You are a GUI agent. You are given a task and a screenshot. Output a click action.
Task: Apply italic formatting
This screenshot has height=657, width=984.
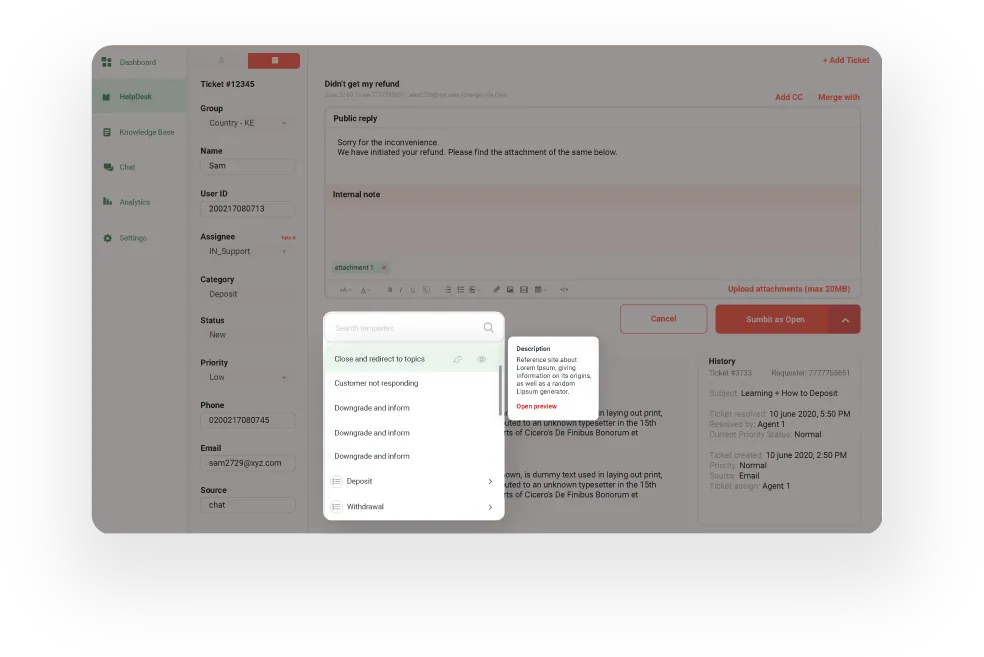click(x=401, y=289)
